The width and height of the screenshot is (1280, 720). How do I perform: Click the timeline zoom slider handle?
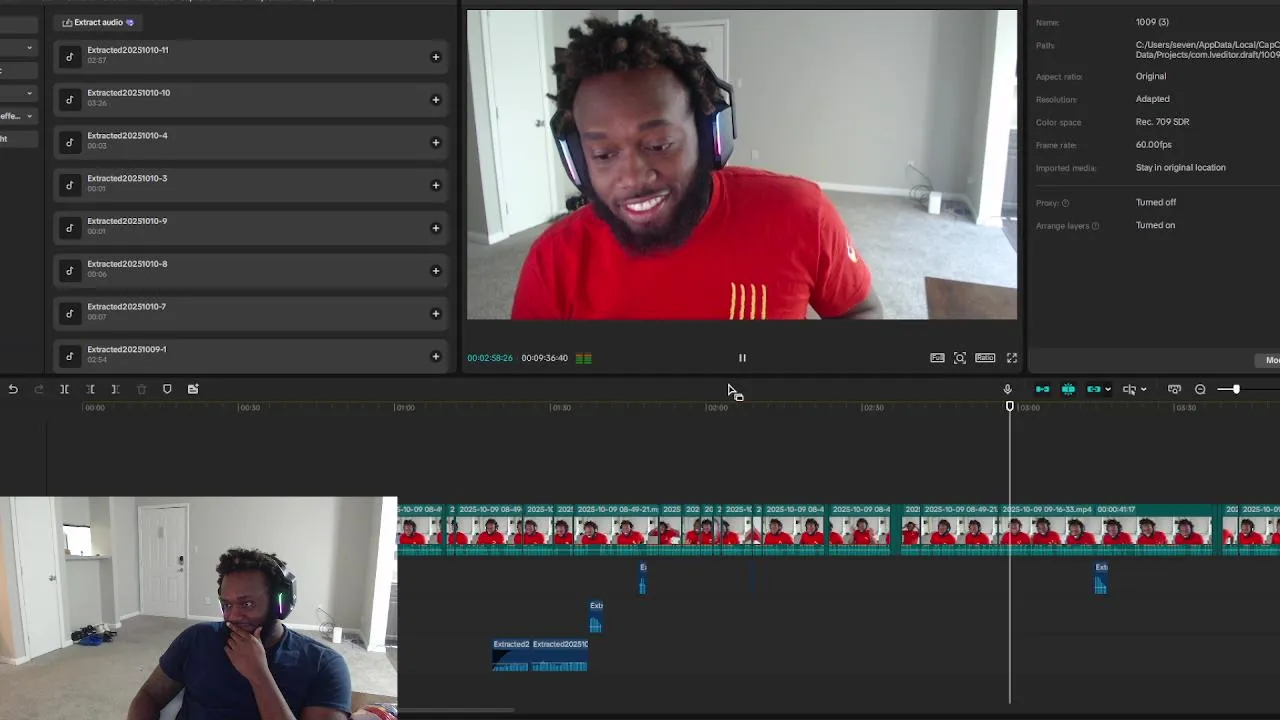[1236, 389]
